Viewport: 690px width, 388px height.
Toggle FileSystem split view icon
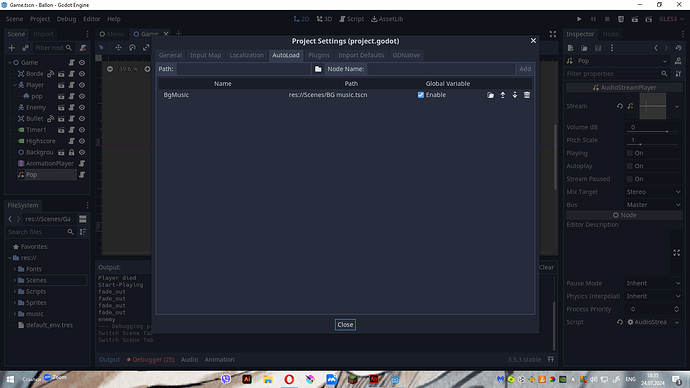(82, 219)
